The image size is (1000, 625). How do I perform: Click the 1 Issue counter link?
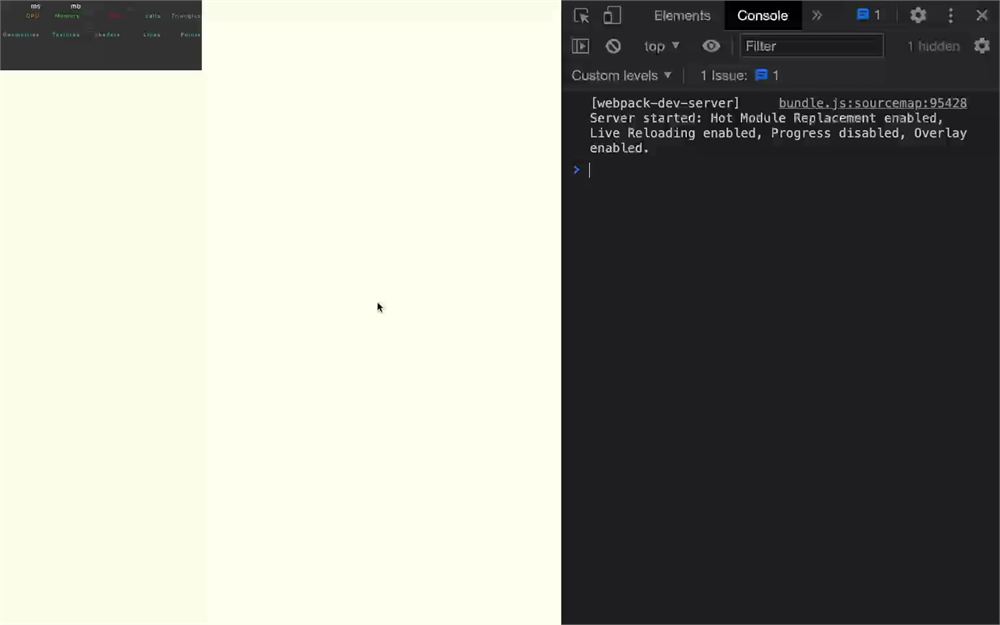click(739, 75)
